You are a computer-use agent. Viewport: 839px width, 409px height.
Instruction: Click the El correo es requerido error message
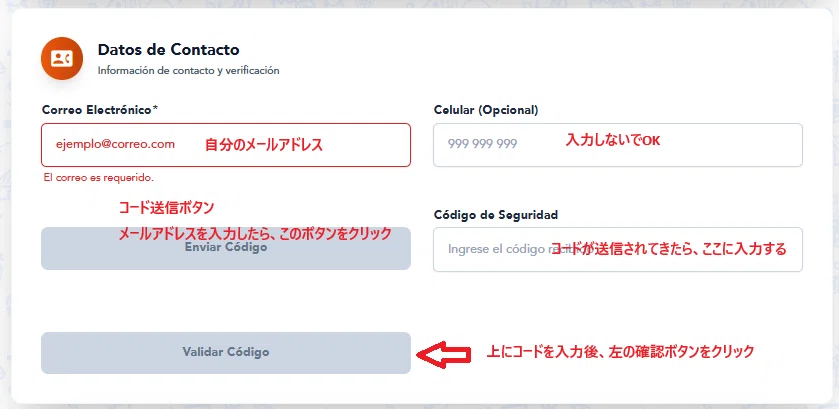point(99,178)
